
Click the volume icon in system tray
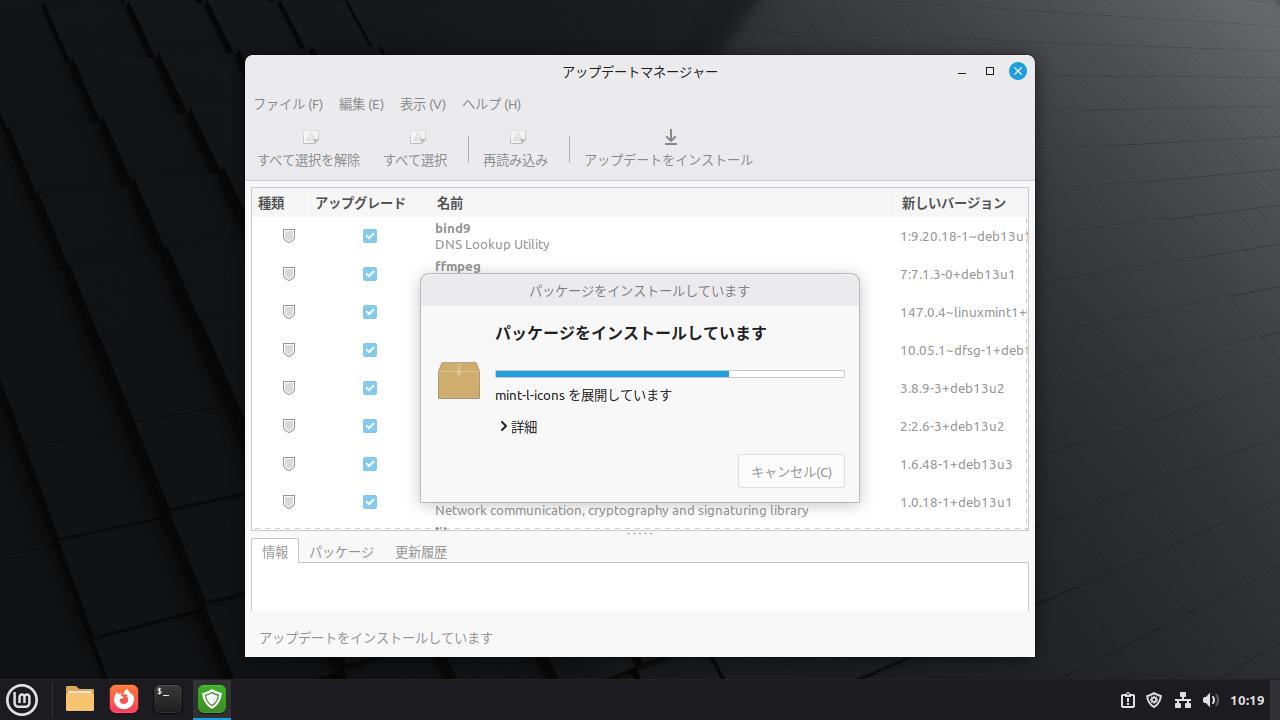click(x=1210, y=700)
